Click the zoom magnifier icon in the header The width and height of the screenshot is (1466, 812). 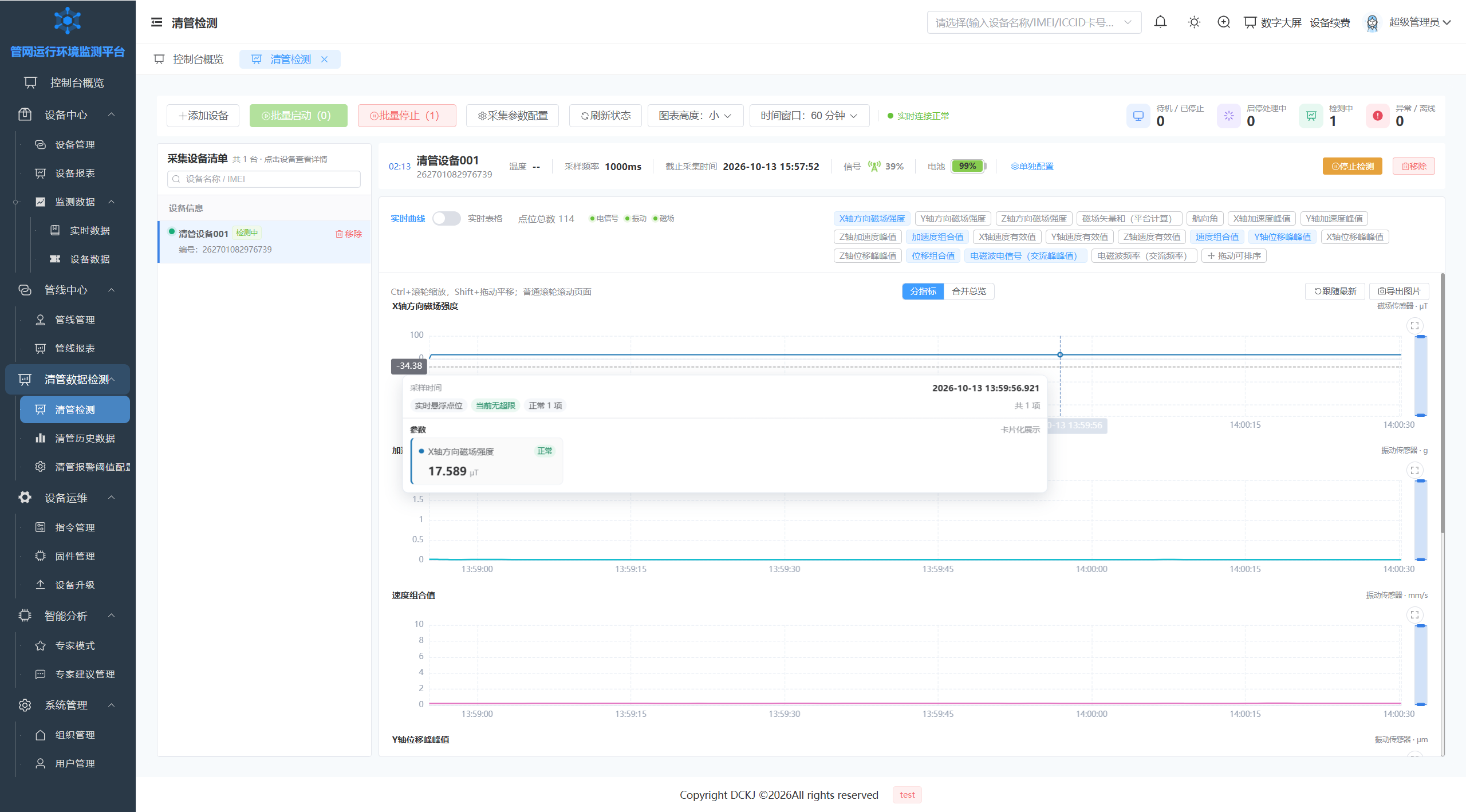pyautogui.click(x=1224, y=22)
